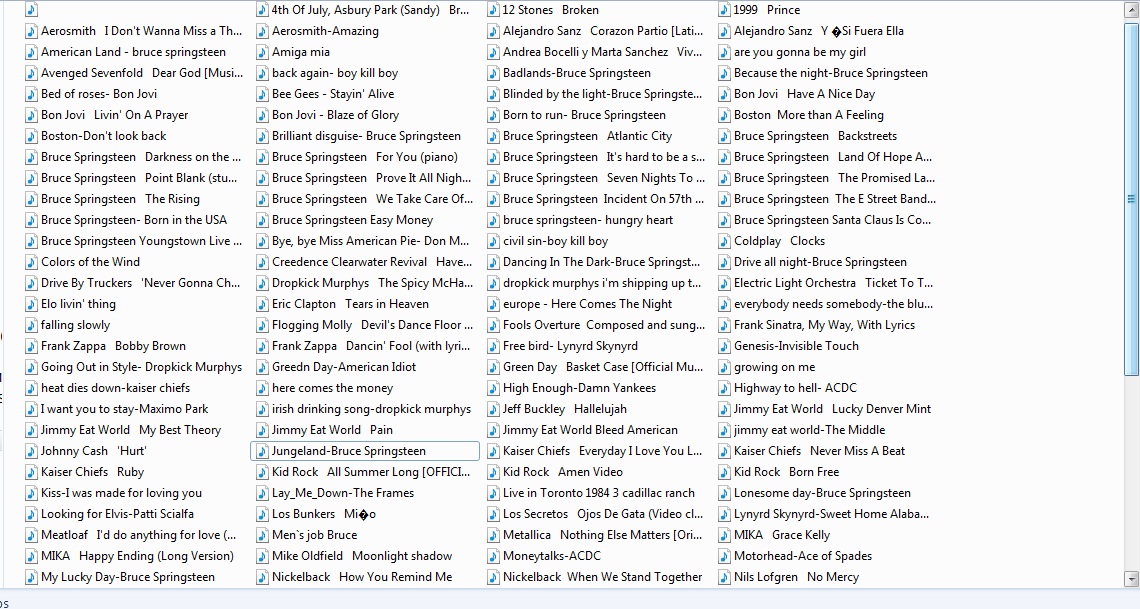Select 'back again- boy kill boy'
Viewport: 1140px width, 609px height.
pos(334,73)
